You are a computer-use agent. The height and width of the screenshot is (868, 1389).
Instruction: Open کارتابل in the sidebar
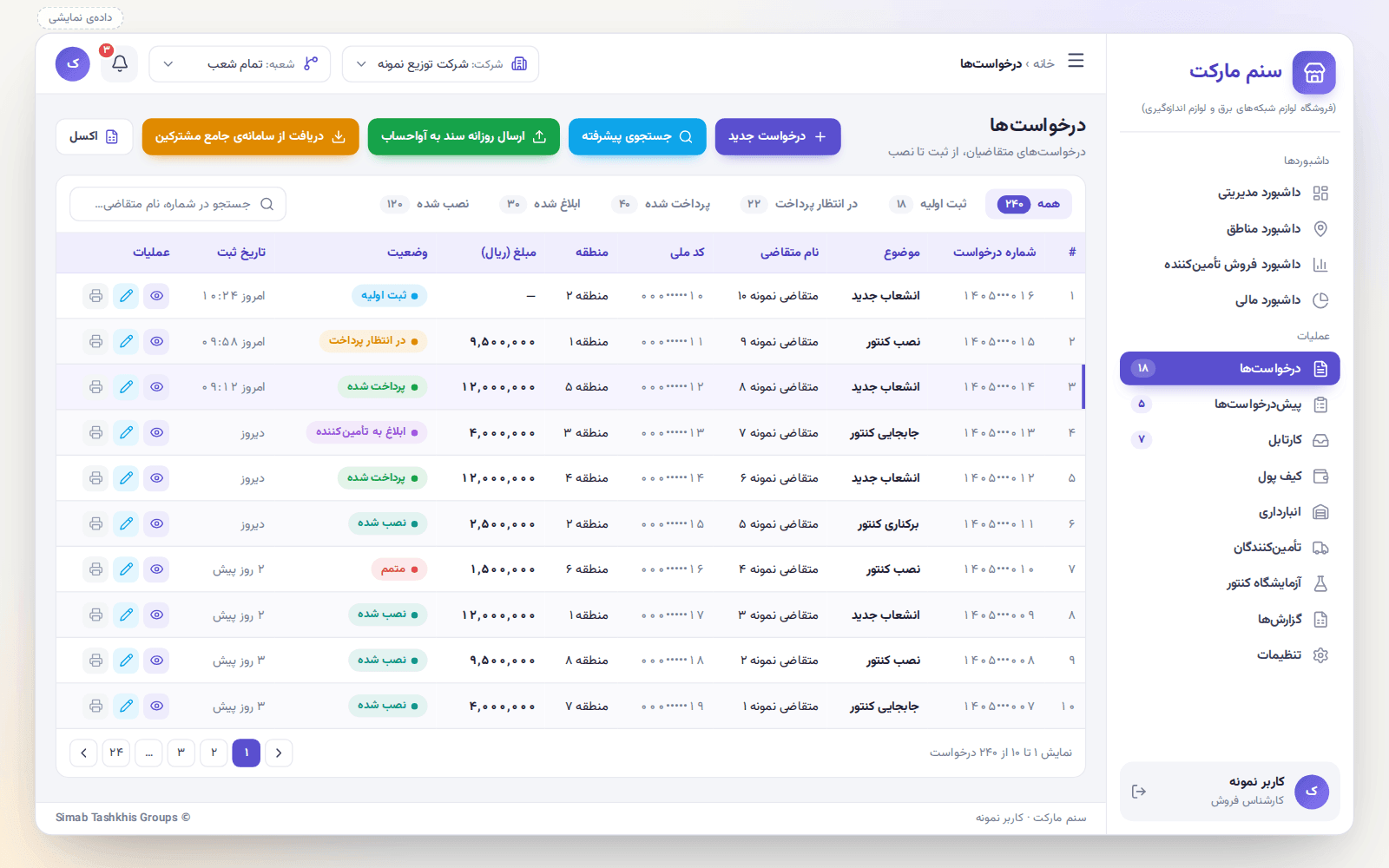tap(1229, 440)
